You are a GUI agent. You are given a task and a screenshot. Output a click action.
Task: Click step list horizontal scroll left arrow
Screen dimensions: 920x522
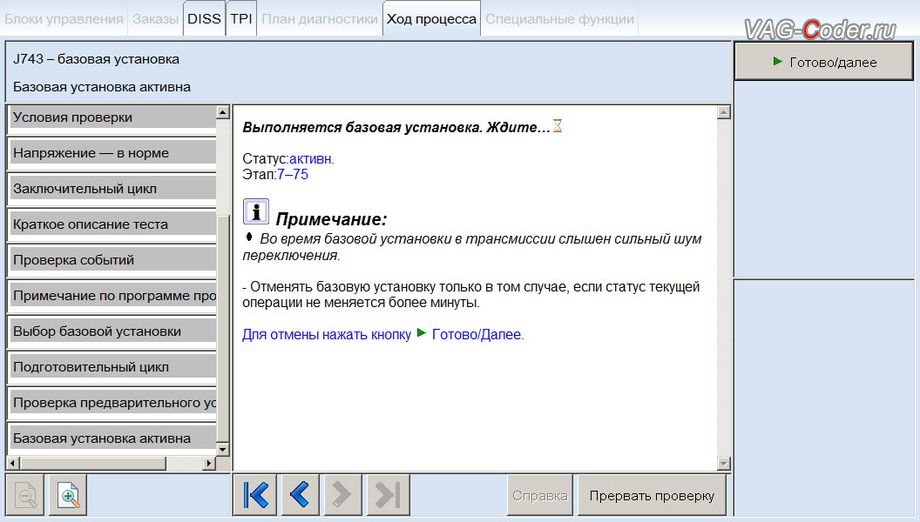click(x=13, y=463)
